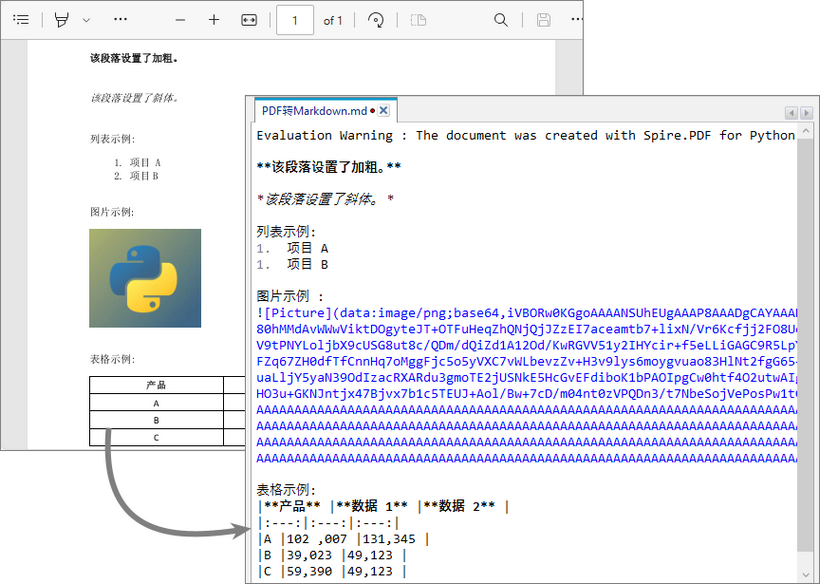Click the rotate page icon
This screenshot has height=584, width=820.
point(375,20)
